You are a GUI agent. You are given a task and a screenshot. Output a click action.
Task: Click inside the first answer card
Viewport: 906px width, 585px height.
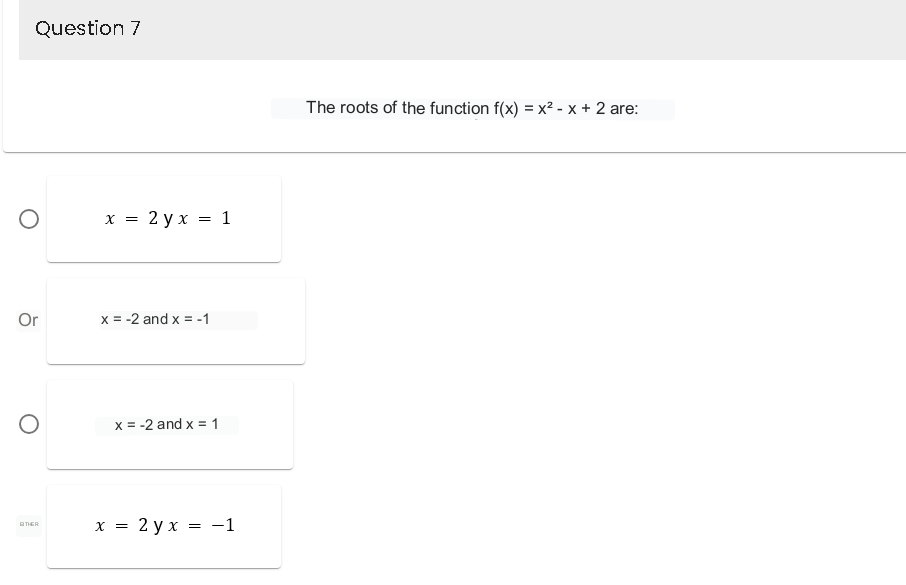pos(164,219)
